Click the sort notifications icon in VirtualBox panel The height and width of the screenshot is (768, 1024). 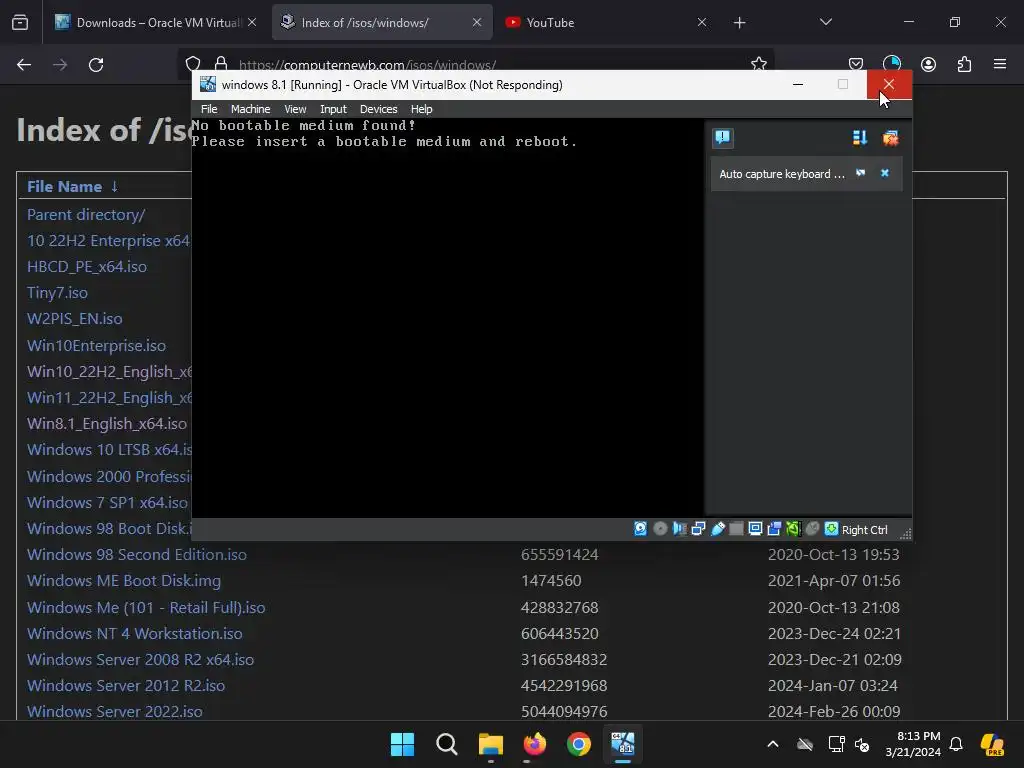(x=859, y=138)
